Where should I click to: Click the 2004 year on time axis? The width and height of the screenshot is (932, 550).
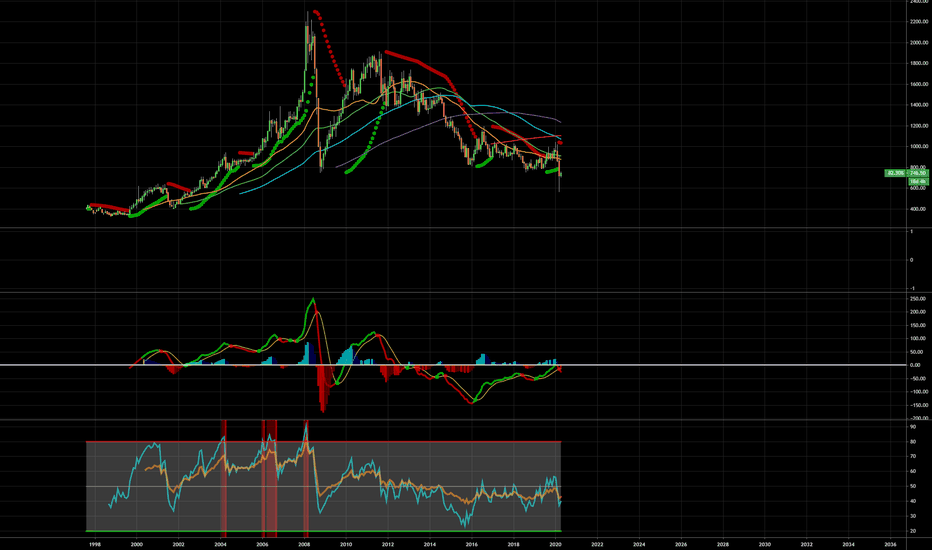[220, 544]
